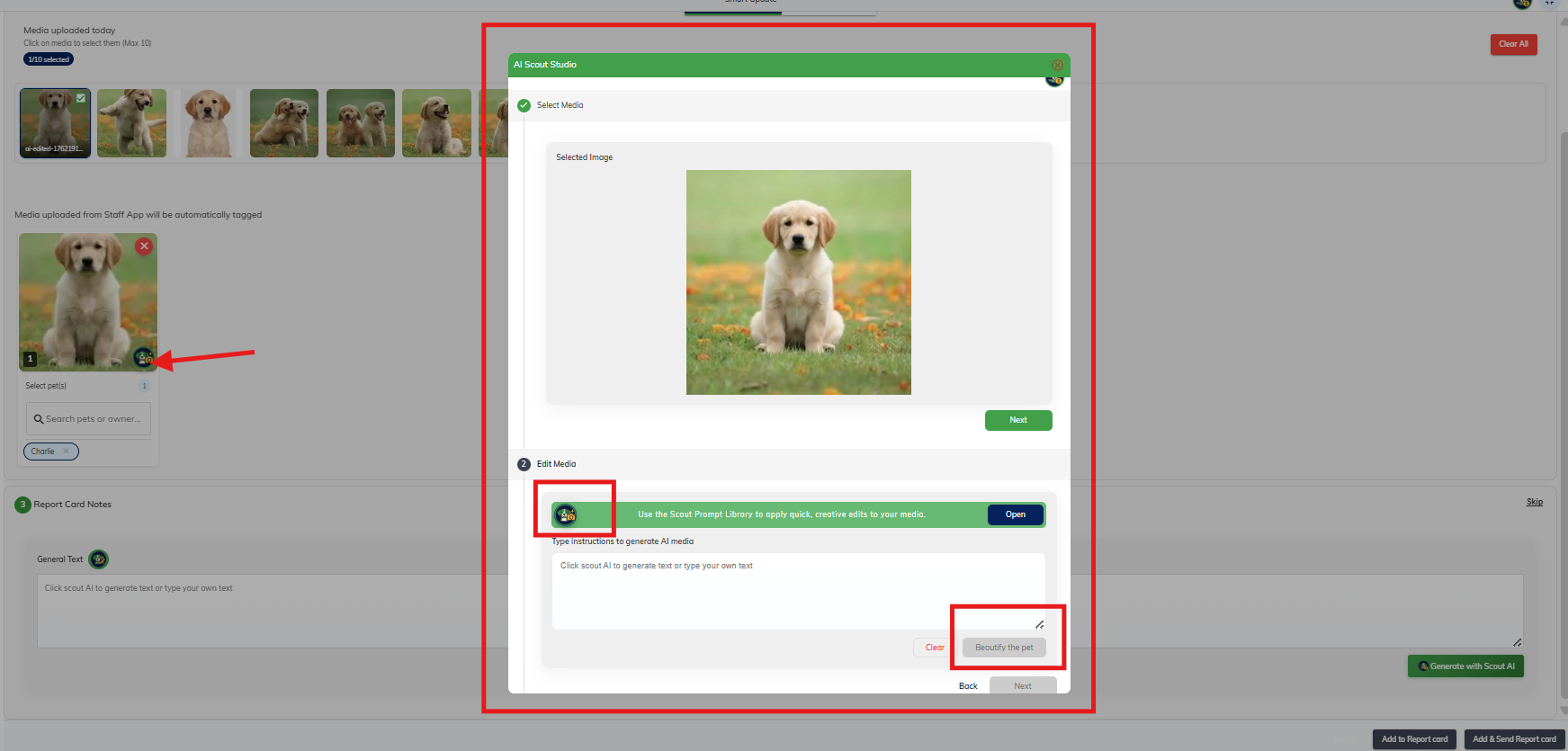Click Generate with Scout AI button
The width and height of the screenshot is (1568, 751).
[x=1465, y=666]
